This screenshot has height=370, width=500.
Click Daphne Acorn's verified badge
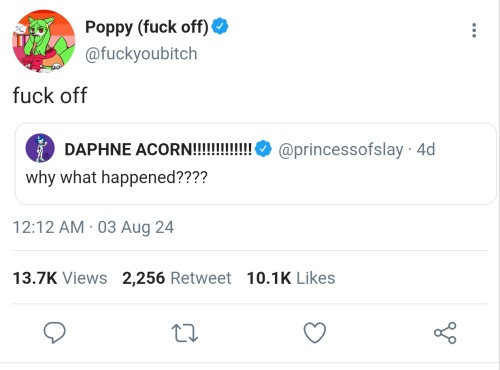(263, 149)
